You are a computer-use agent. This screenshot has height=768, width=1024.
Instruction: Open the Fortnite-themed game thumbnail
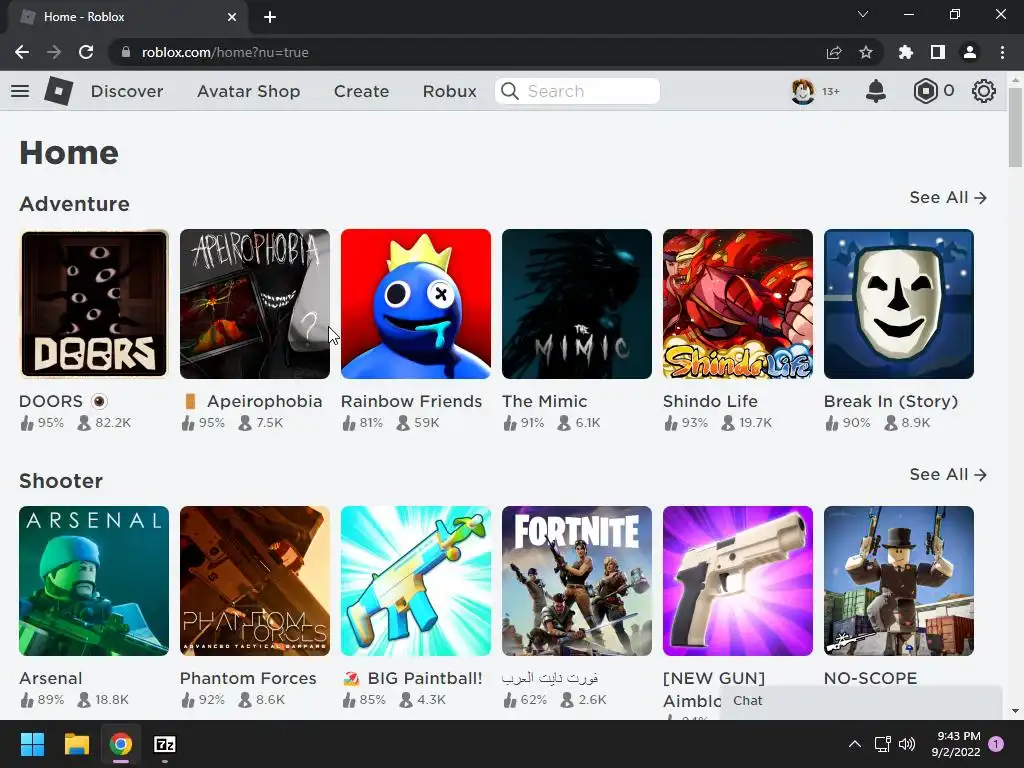[577, 581]
